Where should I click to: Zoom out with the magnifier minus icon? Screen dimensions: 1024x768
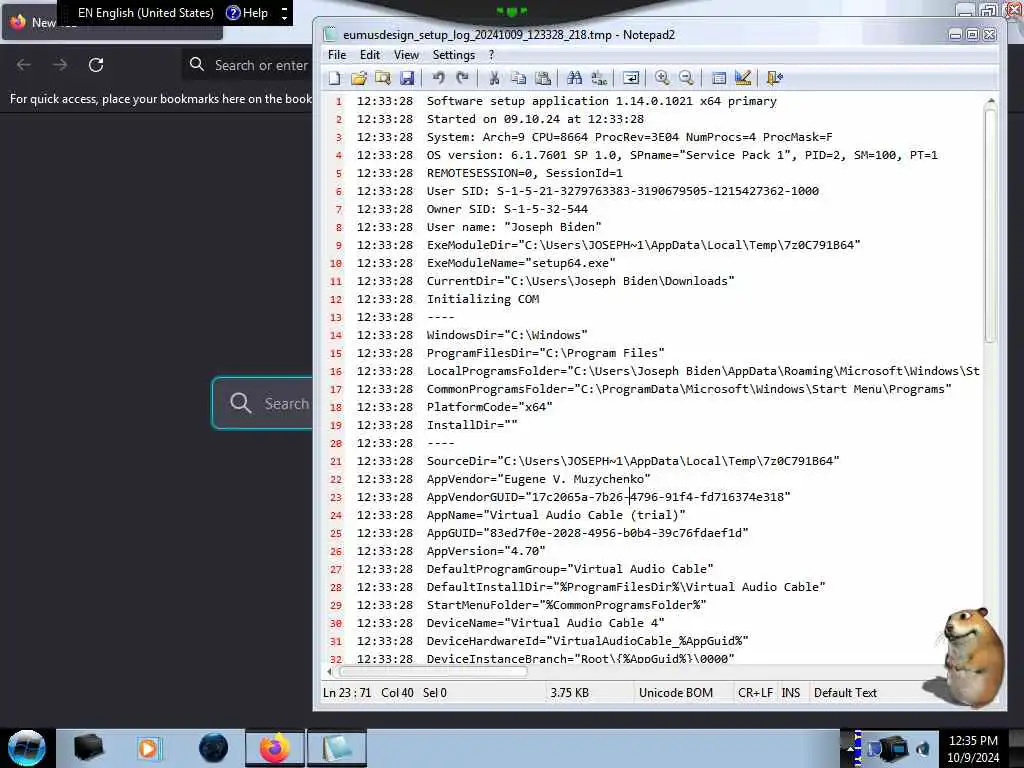click(x=686, y=78)
